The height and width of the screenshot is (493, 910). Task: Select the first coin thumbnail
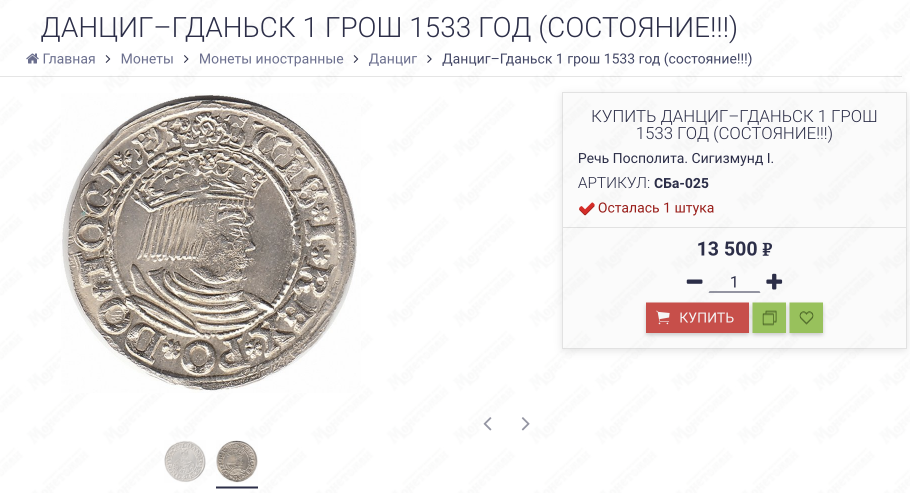click(185, 462)
